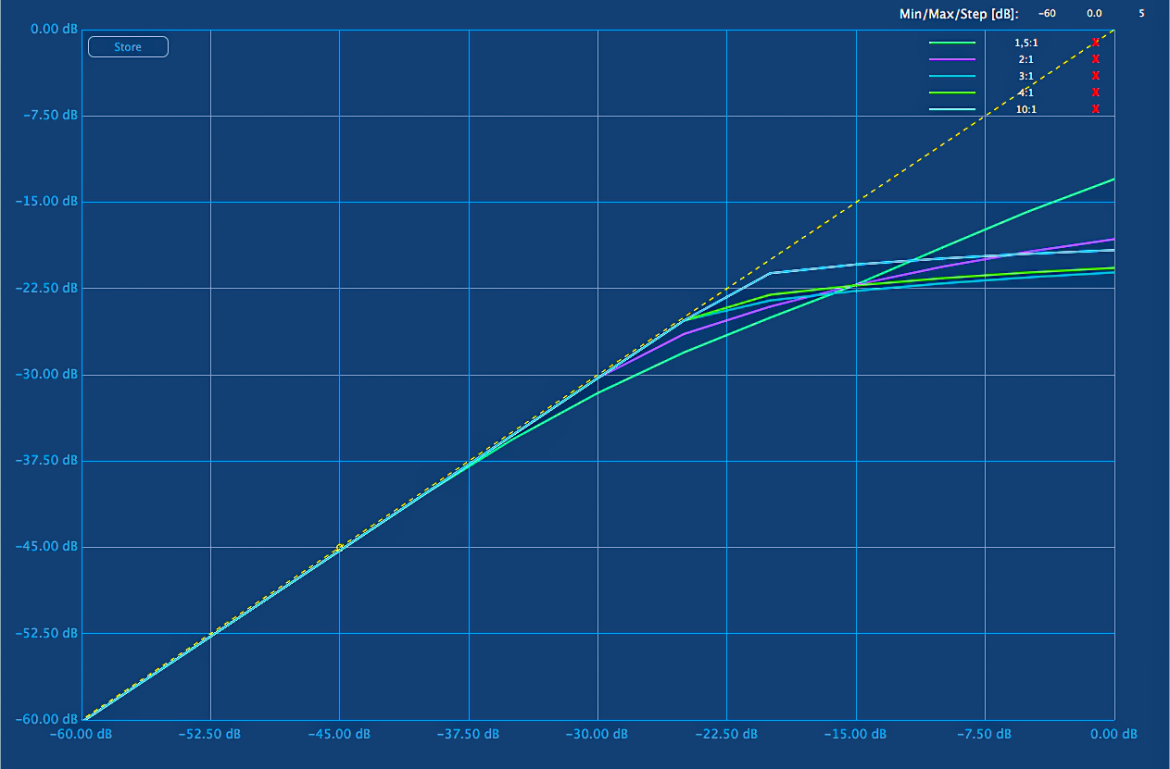Select the 3:1 legend label
Screen dimensions: 1170x769
(1026, 76)
